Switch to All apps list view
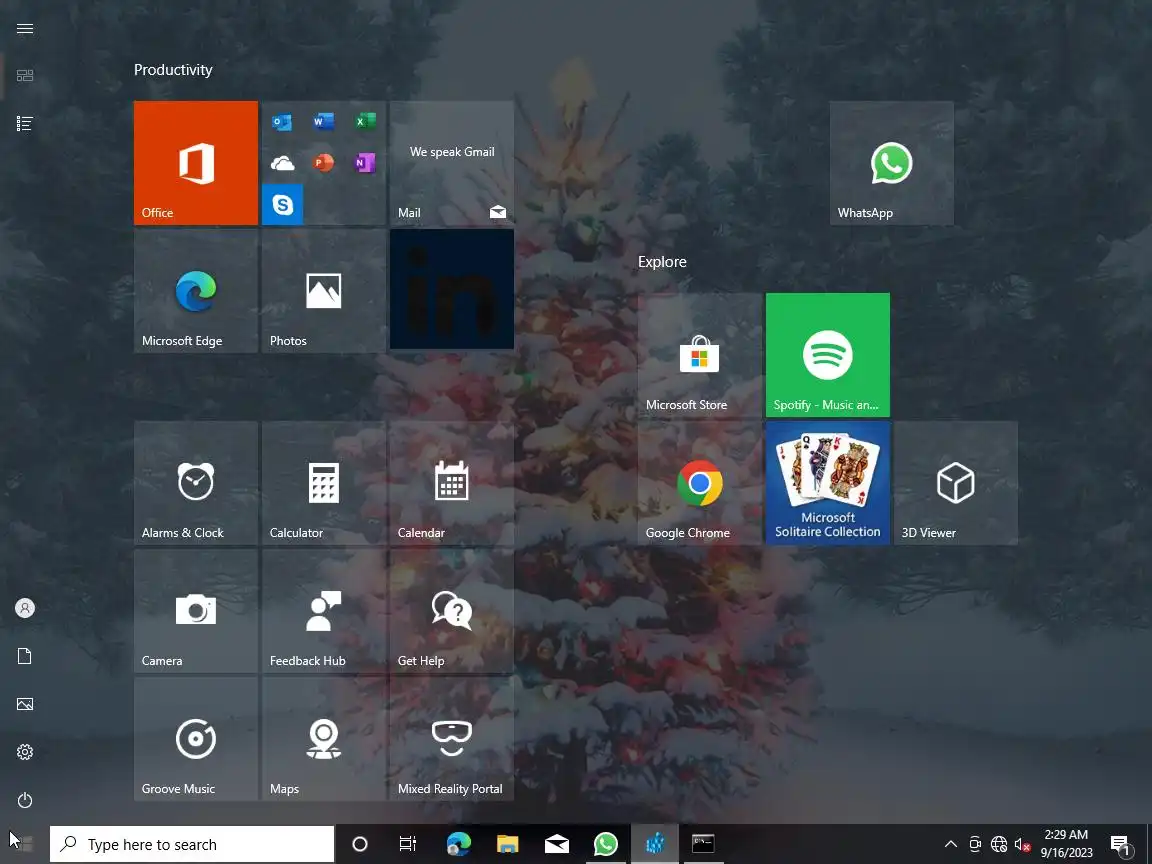 tap(25, 123)
